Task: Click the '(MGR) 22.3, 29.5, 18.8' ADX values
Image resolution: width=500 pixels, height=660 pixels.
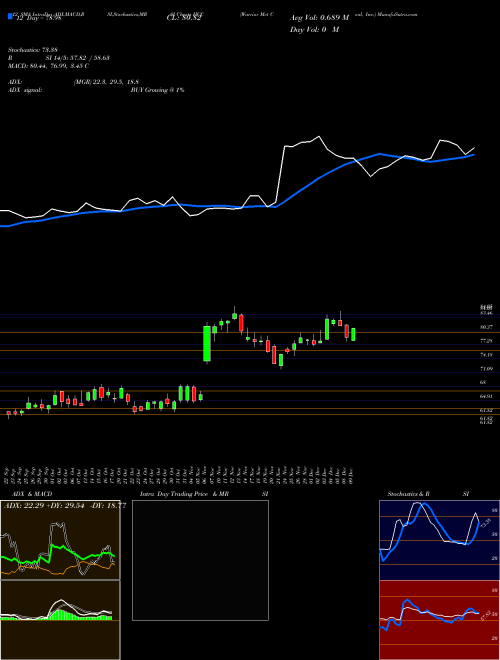Action: pyautogui.click(x=106, y=82)
